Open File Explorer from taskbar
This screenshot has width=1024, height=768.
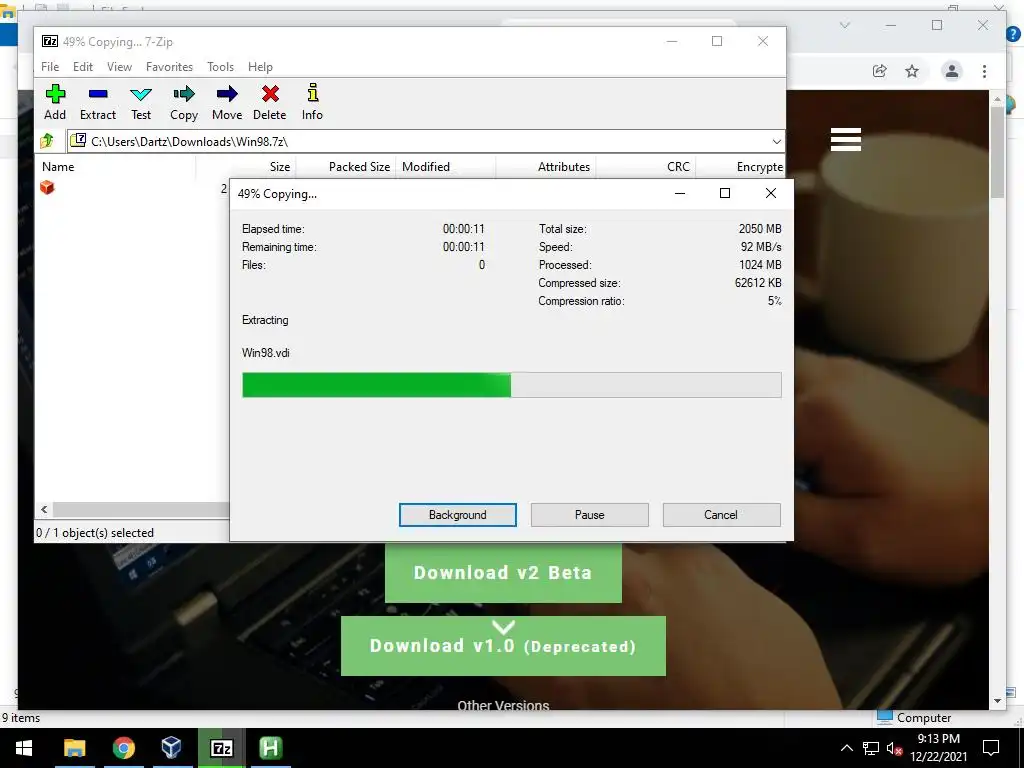point(74,748)
